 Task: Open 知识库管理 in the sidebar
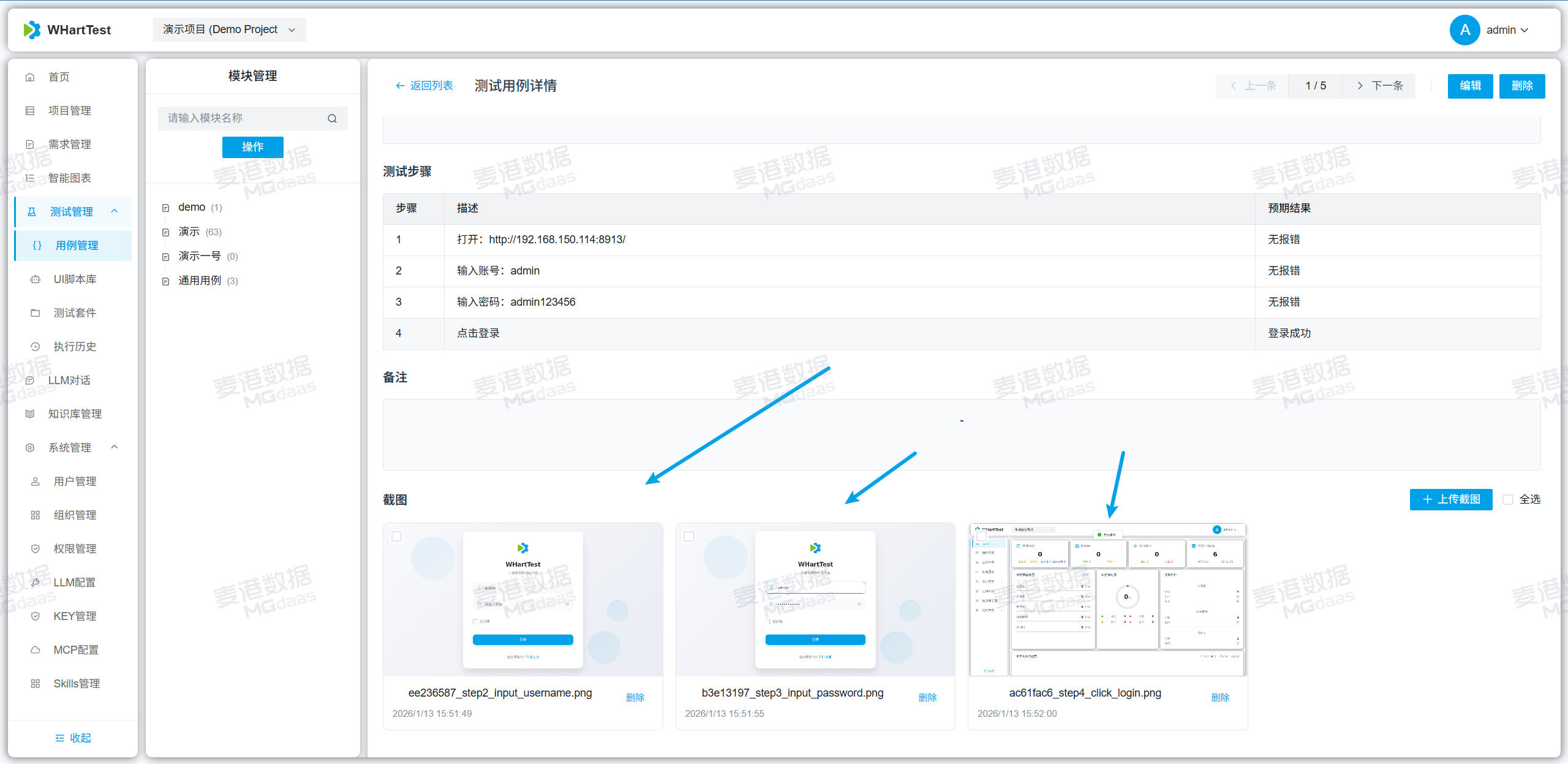75,414
